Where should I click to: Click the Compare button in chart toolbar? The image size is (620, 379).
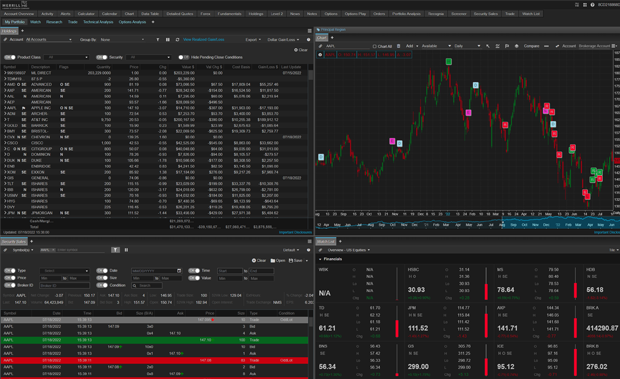(531, 46)
